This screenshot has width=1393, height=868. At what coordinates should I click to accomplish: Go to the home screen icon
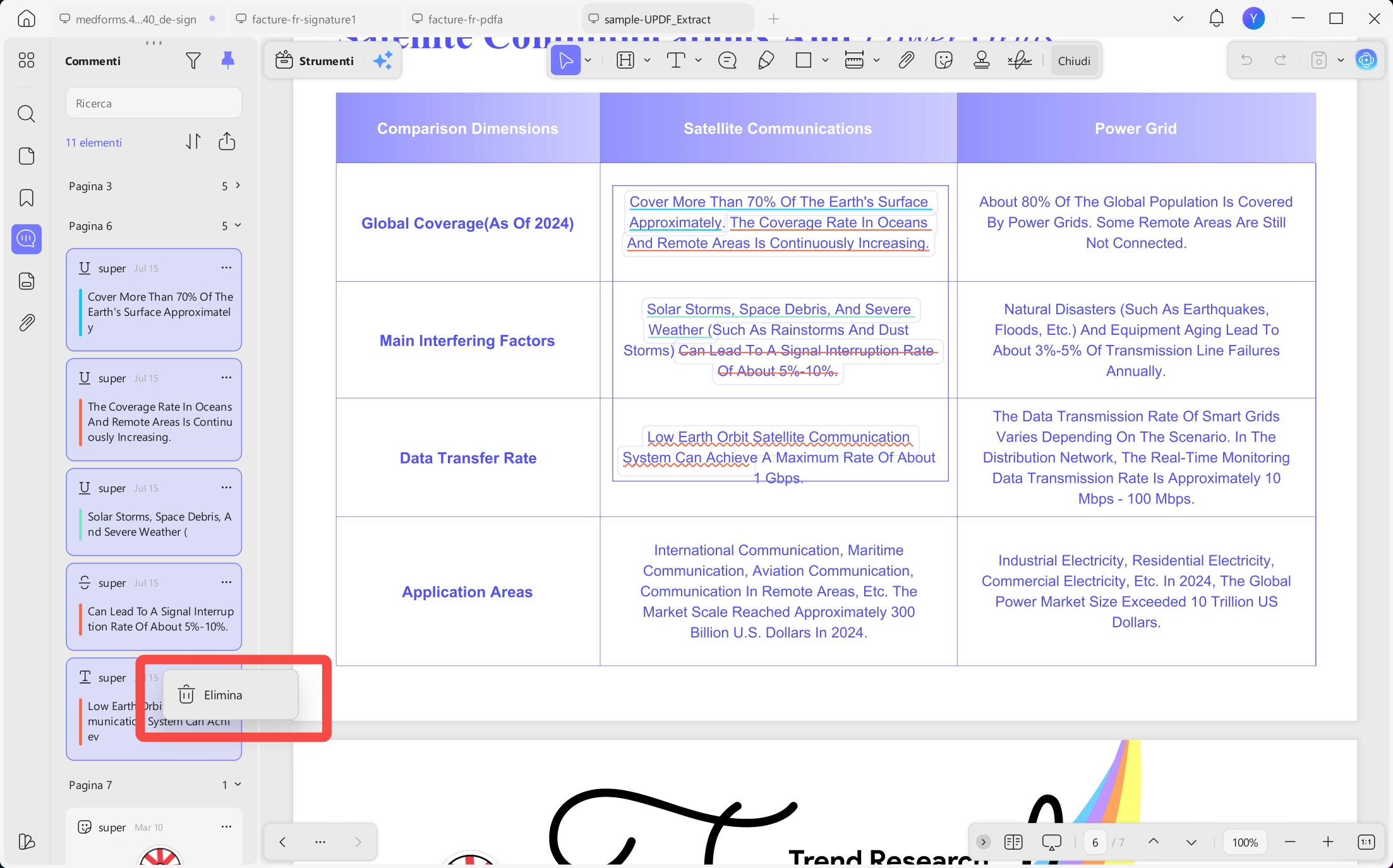(x=26, y=19)
